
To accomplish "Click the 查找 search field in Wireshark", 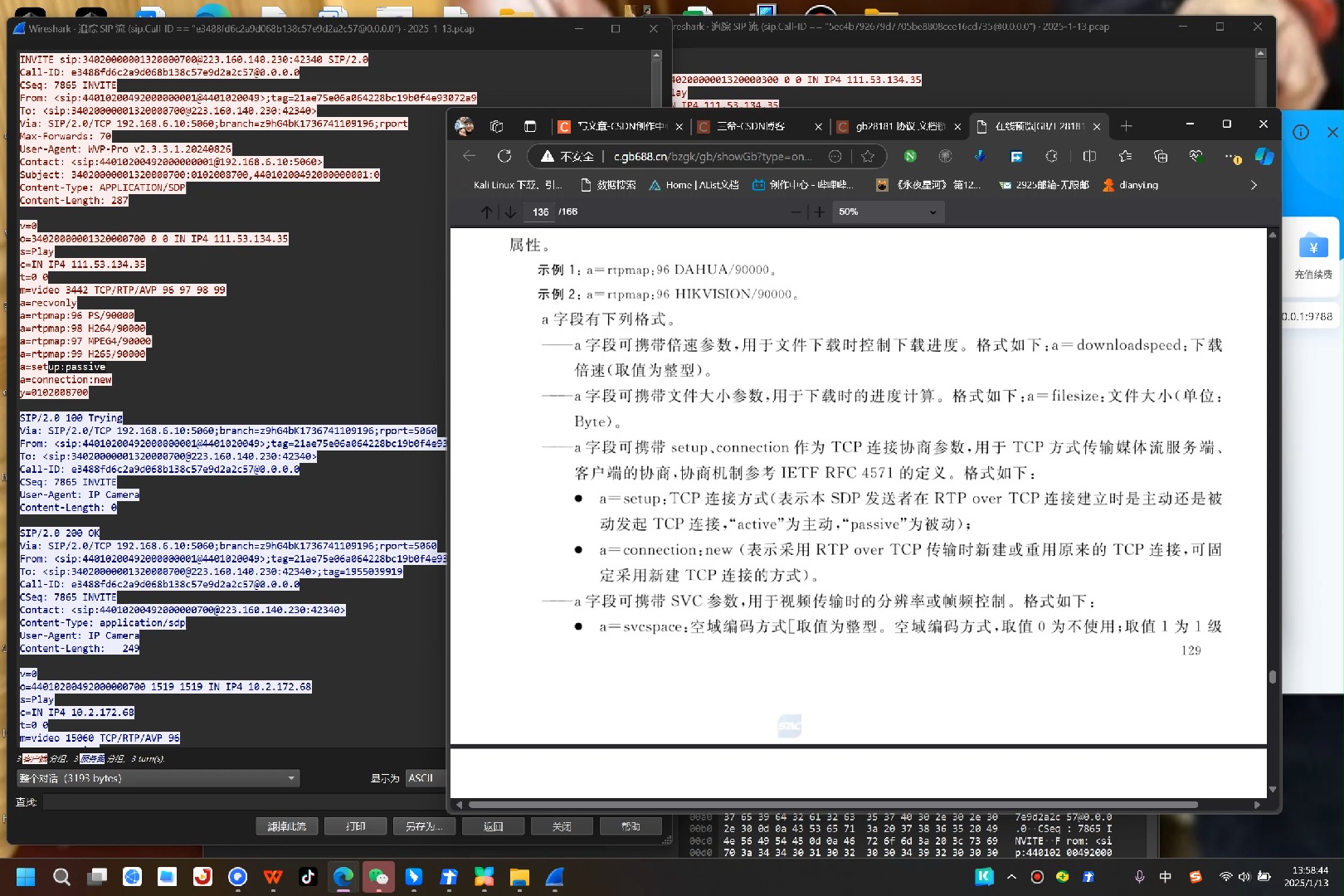I will click(x=245, y=802).
